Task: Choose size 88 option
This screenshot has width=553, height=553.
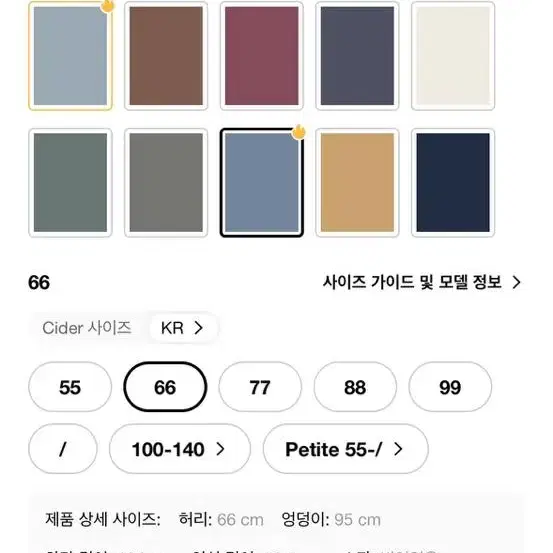Action: coord(355,387)
